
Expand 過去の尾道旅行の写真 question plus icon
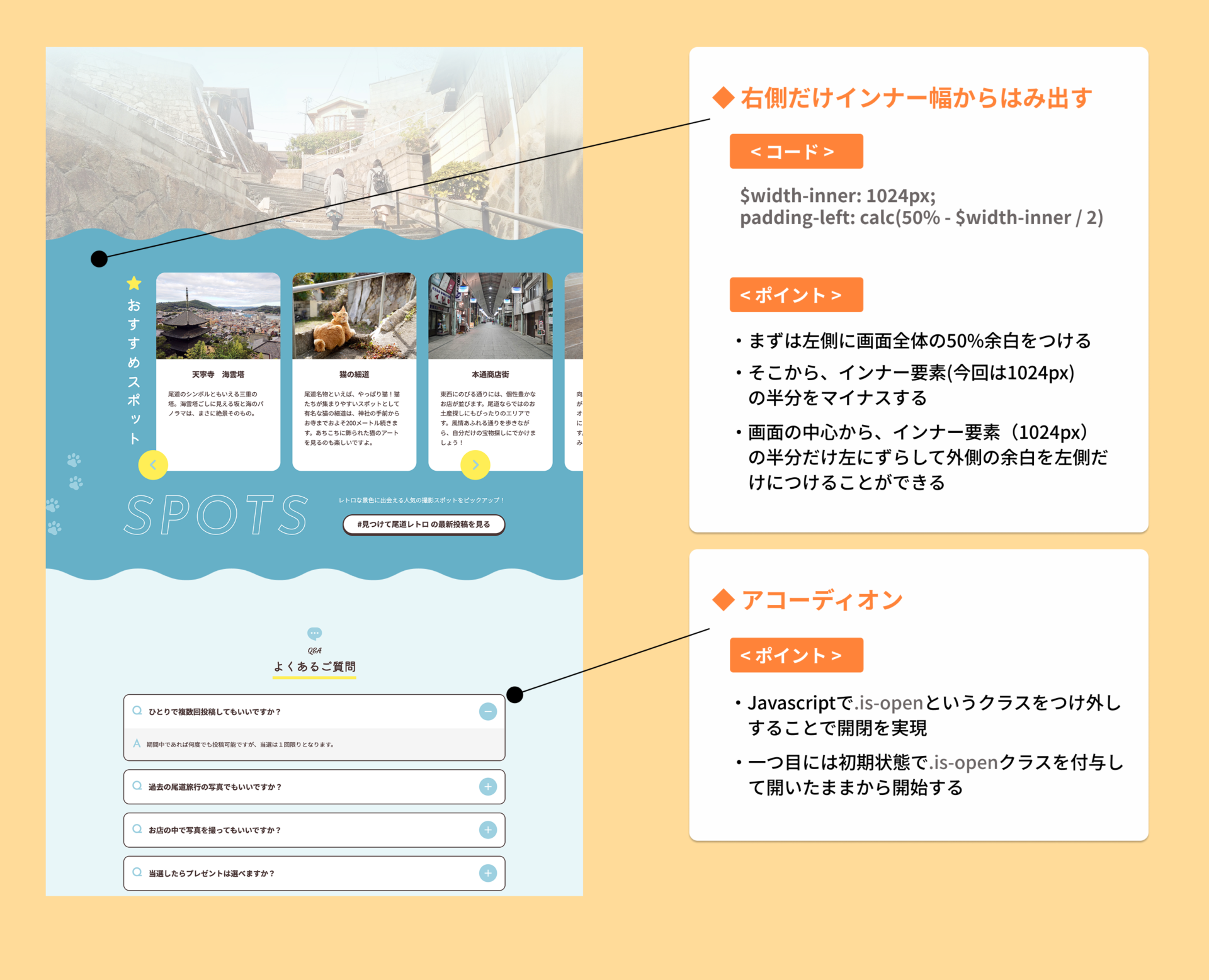(x=488, y=787)
